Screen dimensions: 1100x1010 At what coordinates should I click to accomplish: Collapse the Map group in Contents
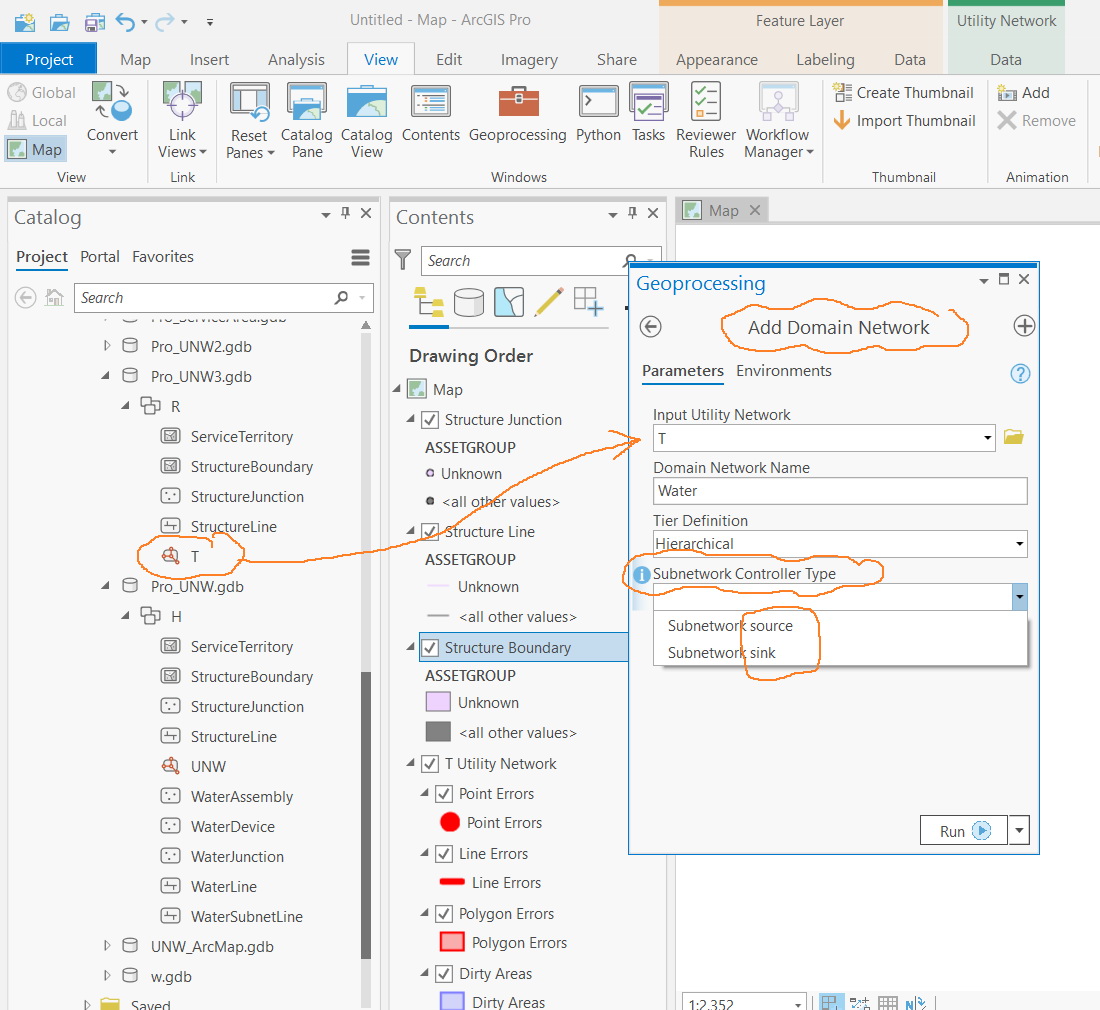pyautogui.click(x=396, y=389)
